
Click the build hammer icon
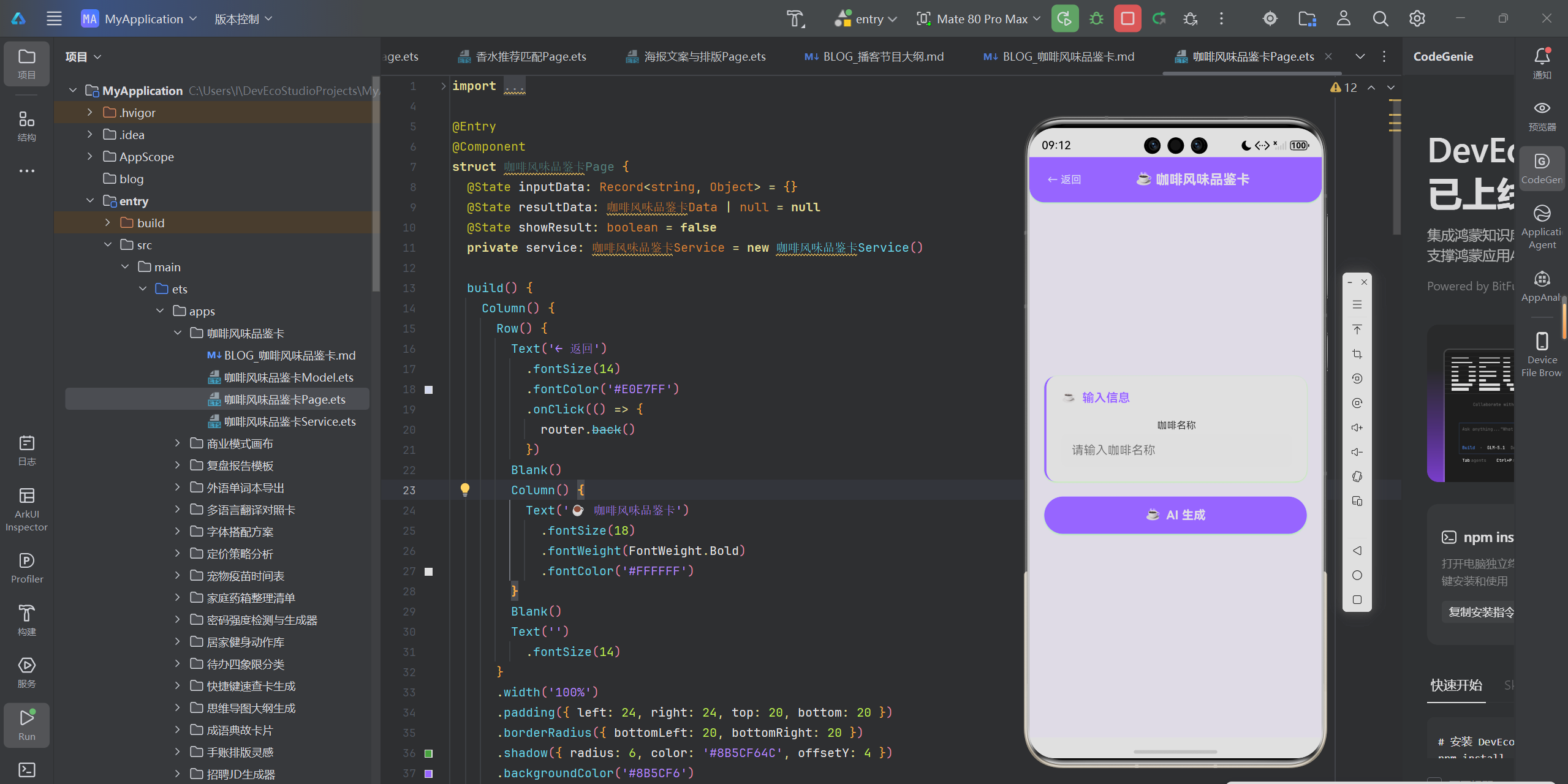[795, 19]
